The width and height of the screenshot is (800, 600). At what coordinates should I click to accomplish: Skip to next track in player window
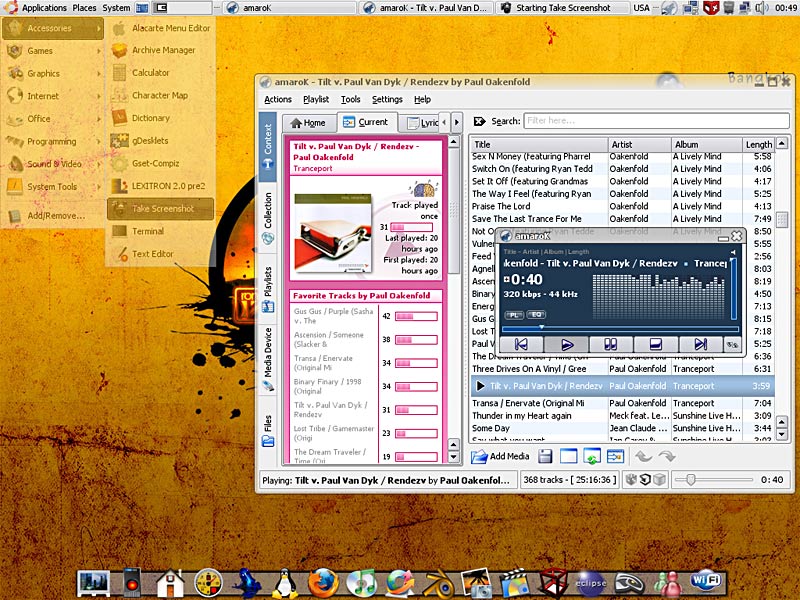pyautogui.click(x=700, y=344)
